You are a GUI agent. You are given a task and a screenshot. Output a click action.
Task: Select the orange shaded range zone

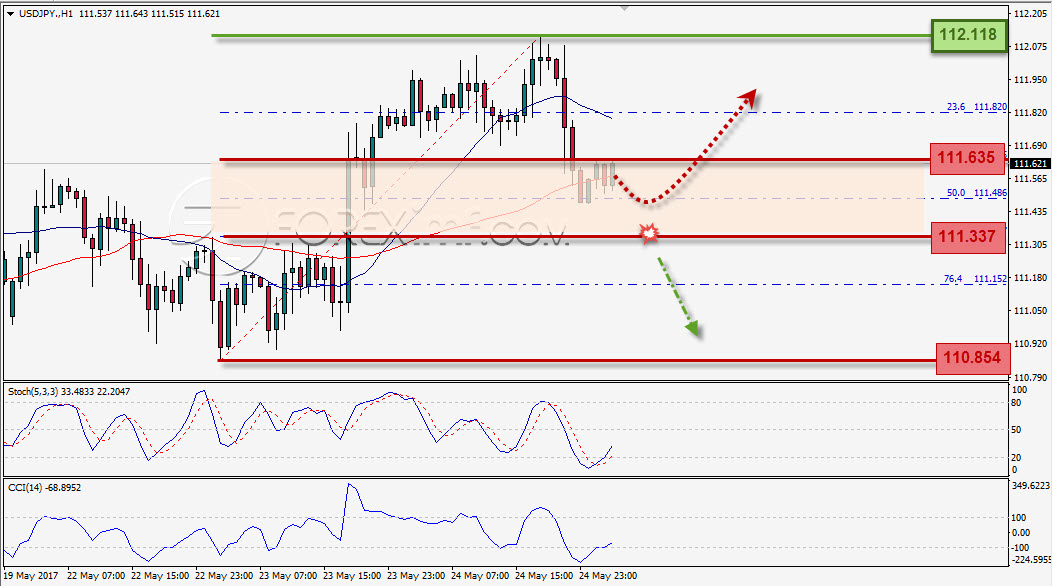pos(567,198)
